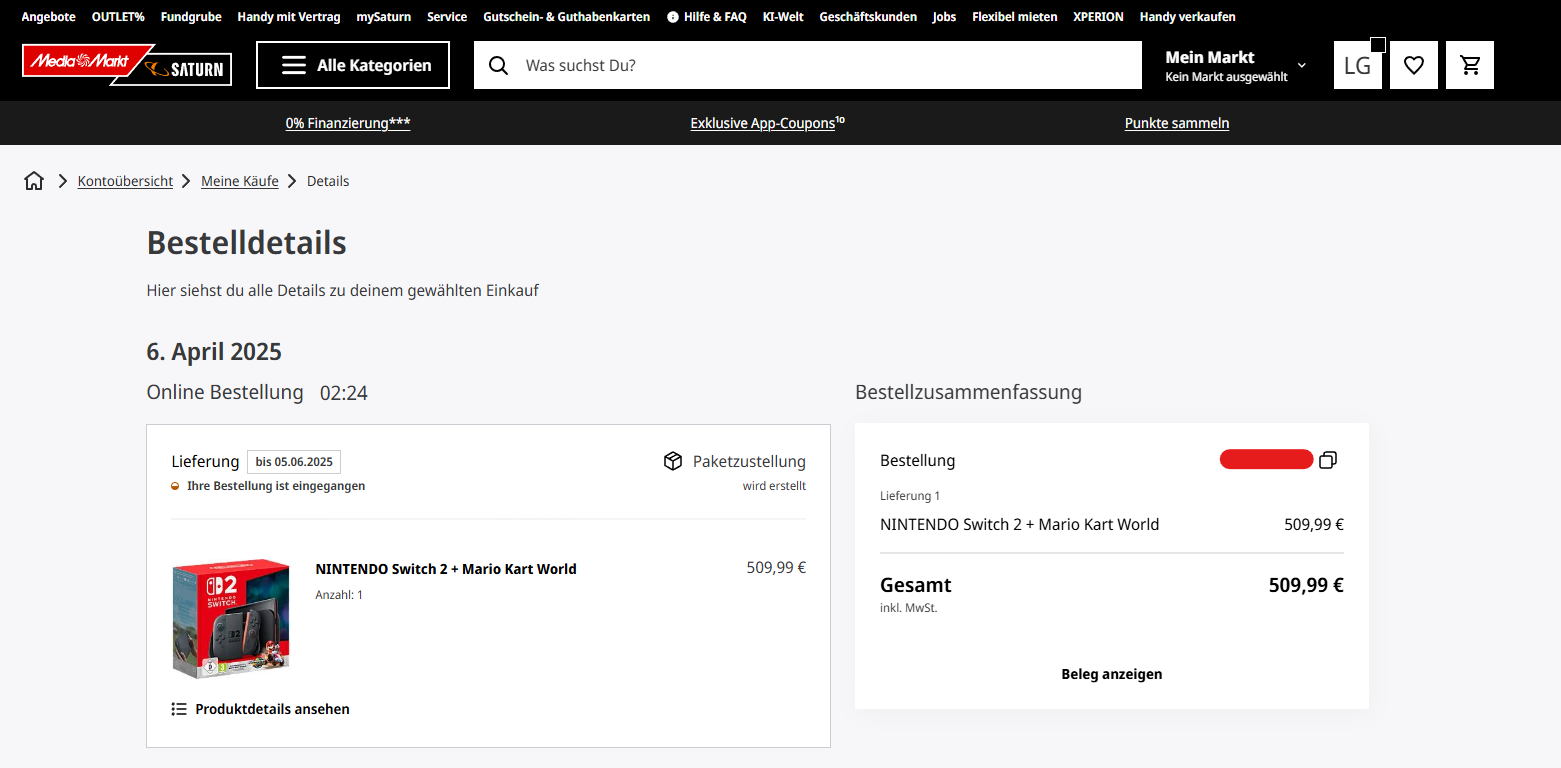Go to Kontoübersicht breadcrumb link
Viewport: 1561px width, 768px height.
(x=125, y=181)
